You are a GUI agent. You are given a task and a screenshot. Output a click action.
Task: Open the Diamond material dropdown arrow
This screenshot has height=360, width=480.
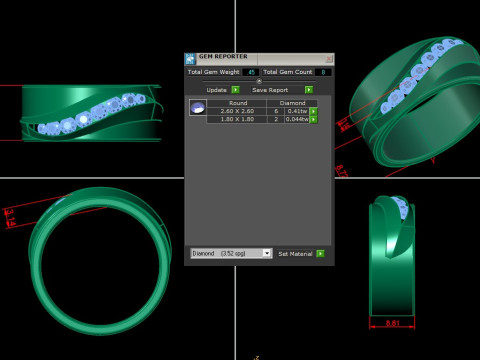pos(267,253)
